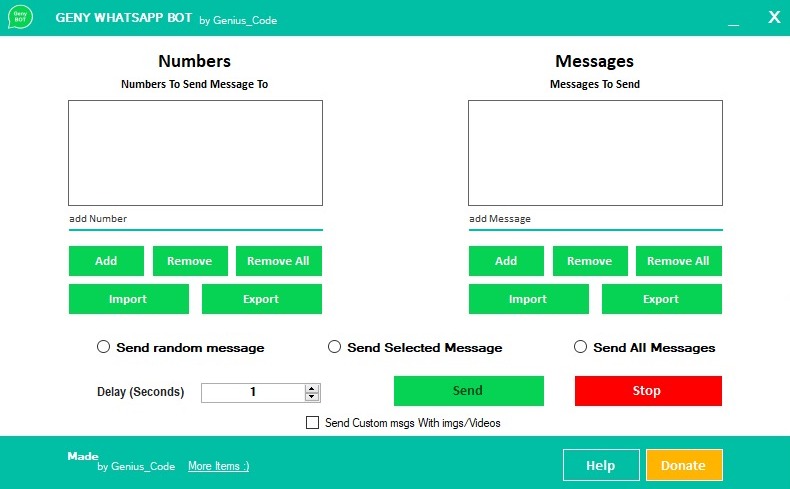Import numbers using Numbers Import button

pyautogui.click(x=128, y=299)
